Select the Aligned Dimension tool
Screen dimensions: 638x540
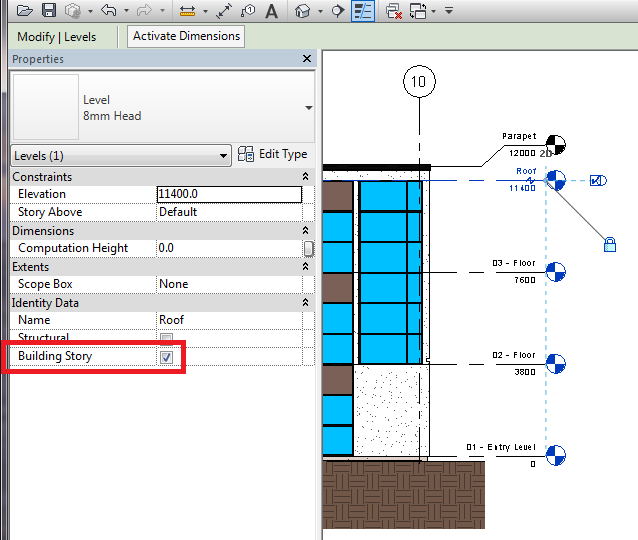224,11
